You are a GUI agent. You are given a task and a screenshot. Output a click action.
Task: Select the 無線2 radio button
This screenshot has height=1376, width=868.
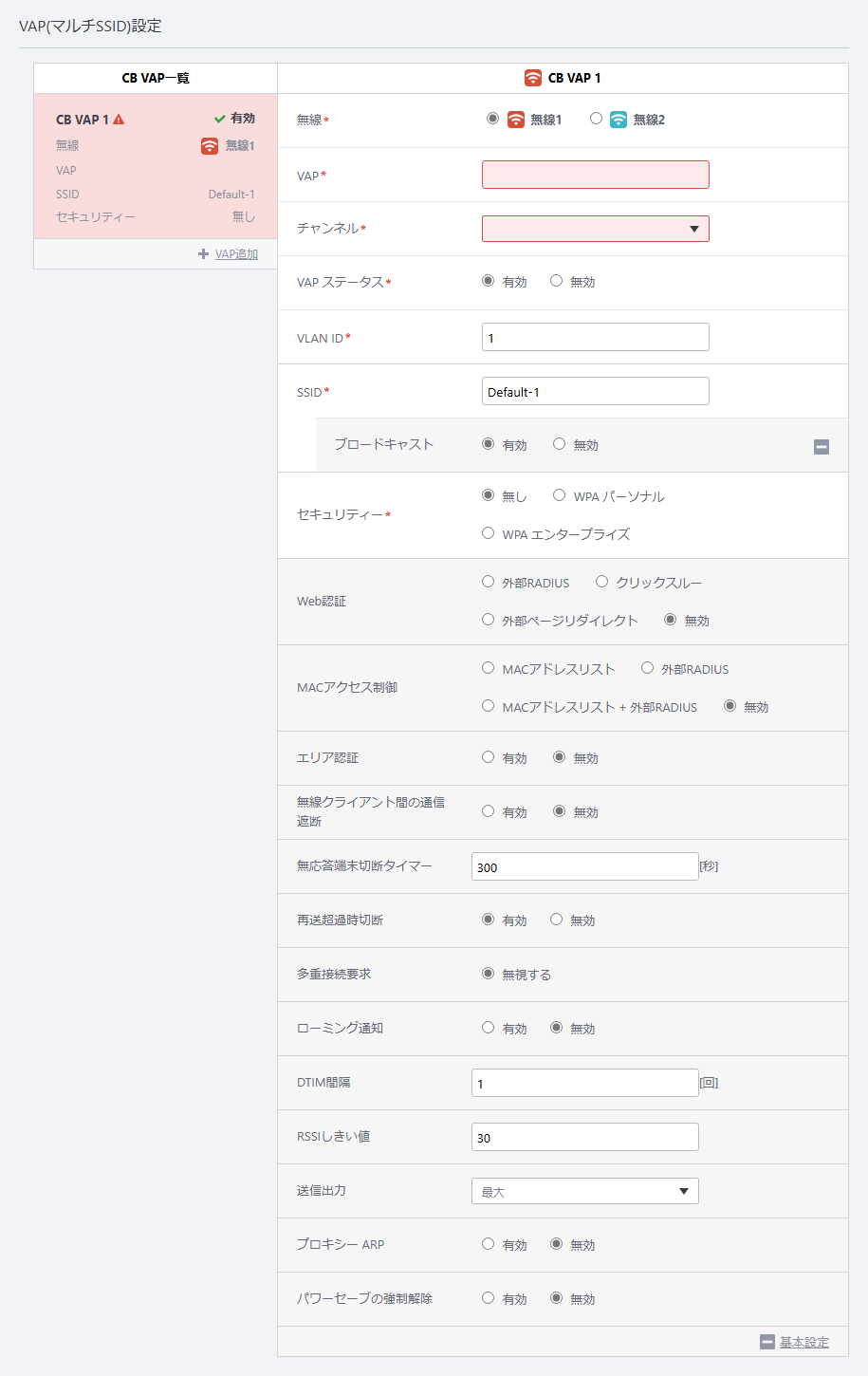[596, 119]
